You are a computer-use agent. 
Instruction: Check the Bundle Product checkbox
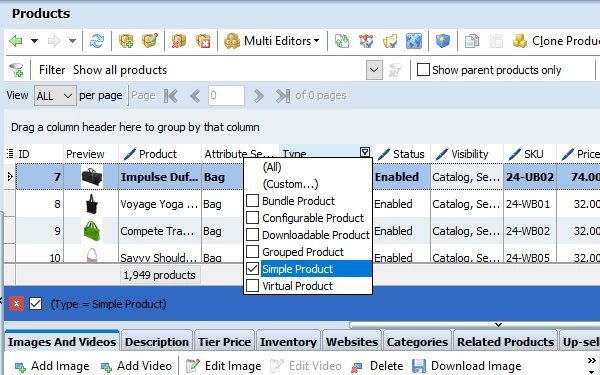coord(252,201)
